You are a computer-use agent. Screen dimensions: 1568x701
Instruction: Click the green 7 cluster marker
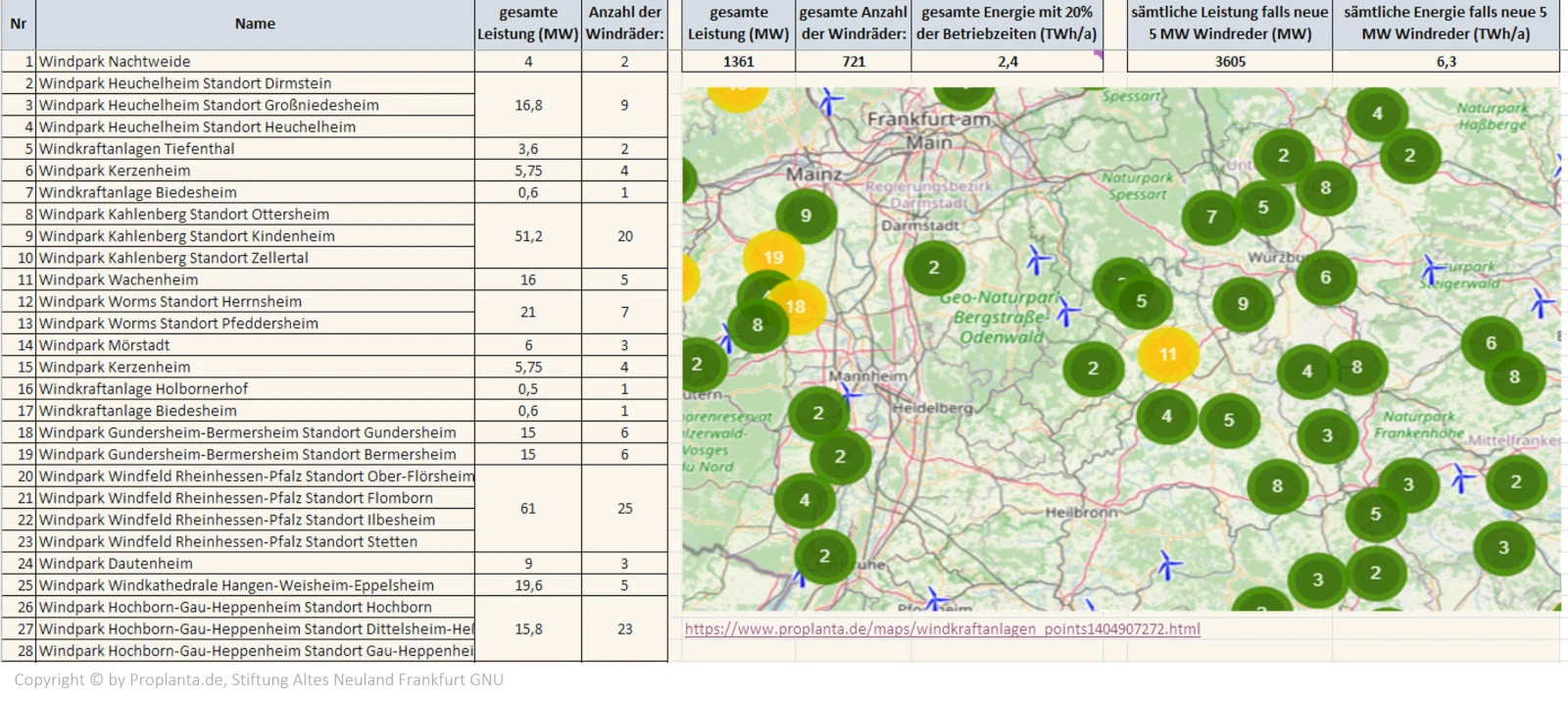1211,217
